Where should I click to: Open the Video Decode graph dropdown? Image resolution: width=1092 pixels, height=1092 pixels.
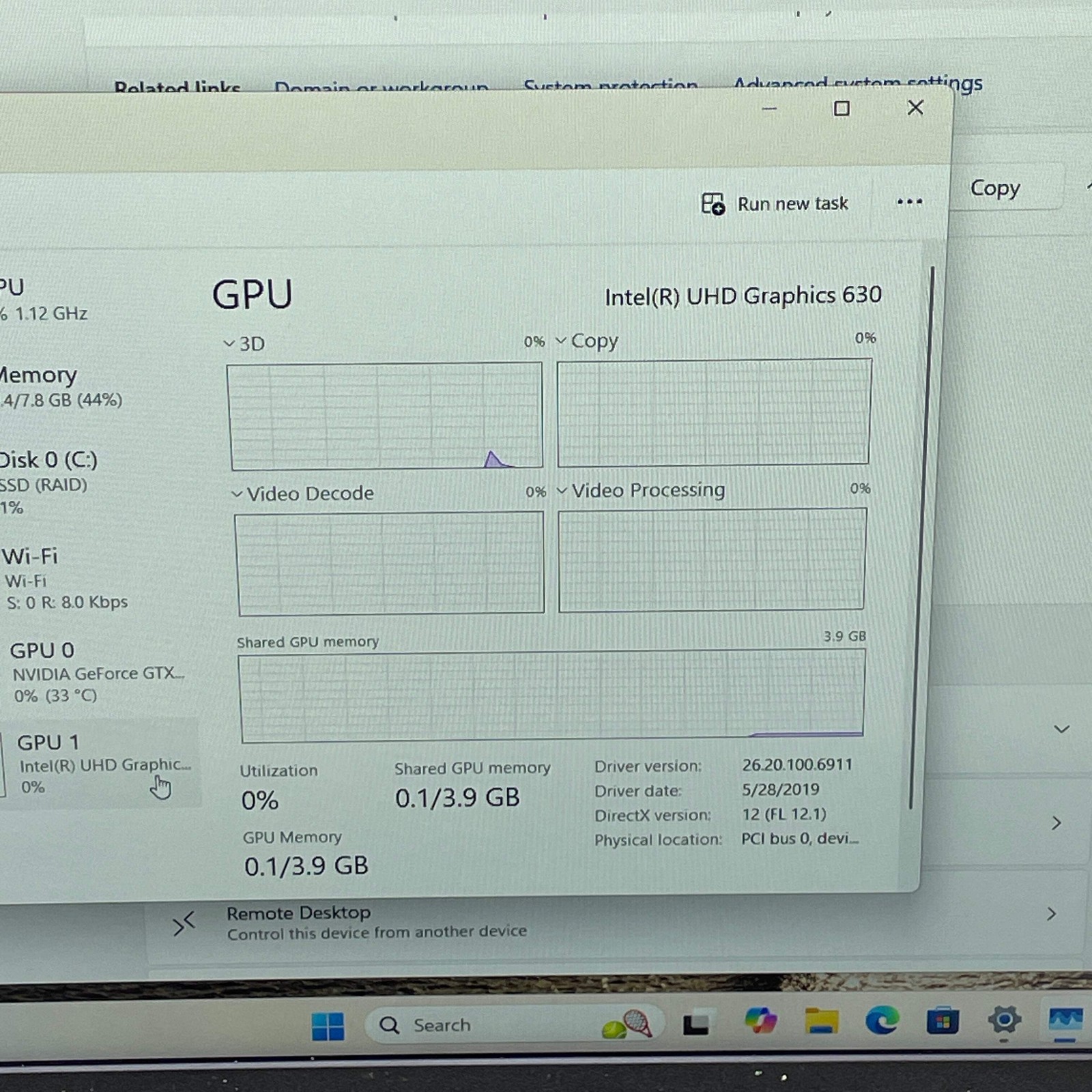[x=237, y=494]
